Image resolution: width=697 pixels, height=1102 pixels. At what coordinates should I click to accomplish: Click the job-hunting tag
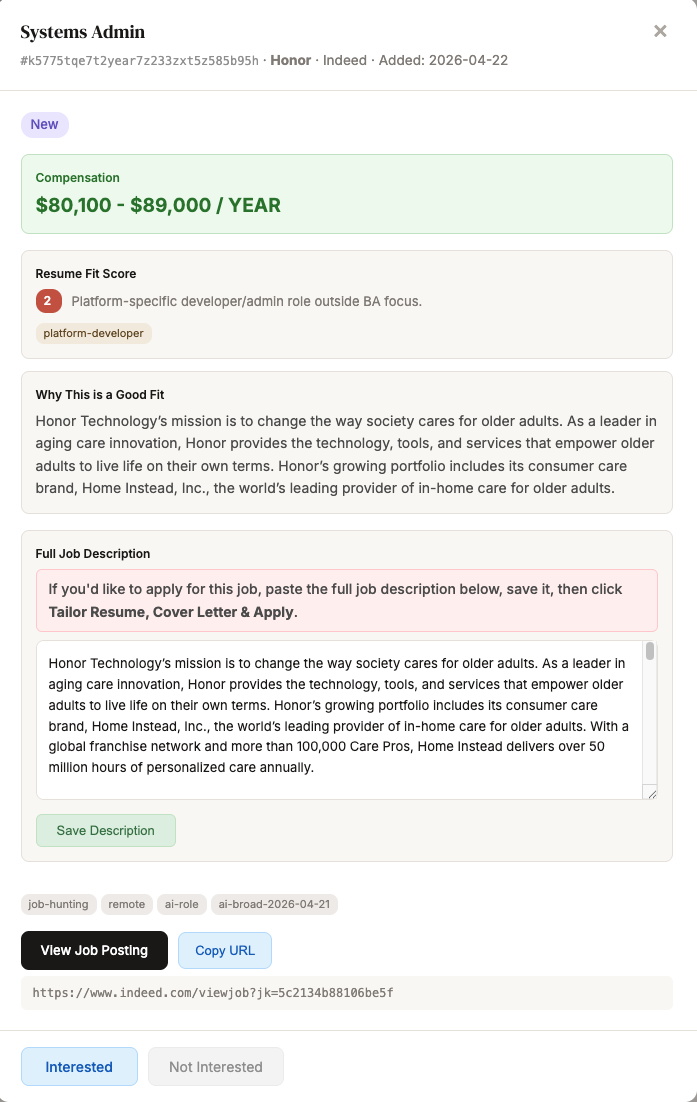click(58, 904)
